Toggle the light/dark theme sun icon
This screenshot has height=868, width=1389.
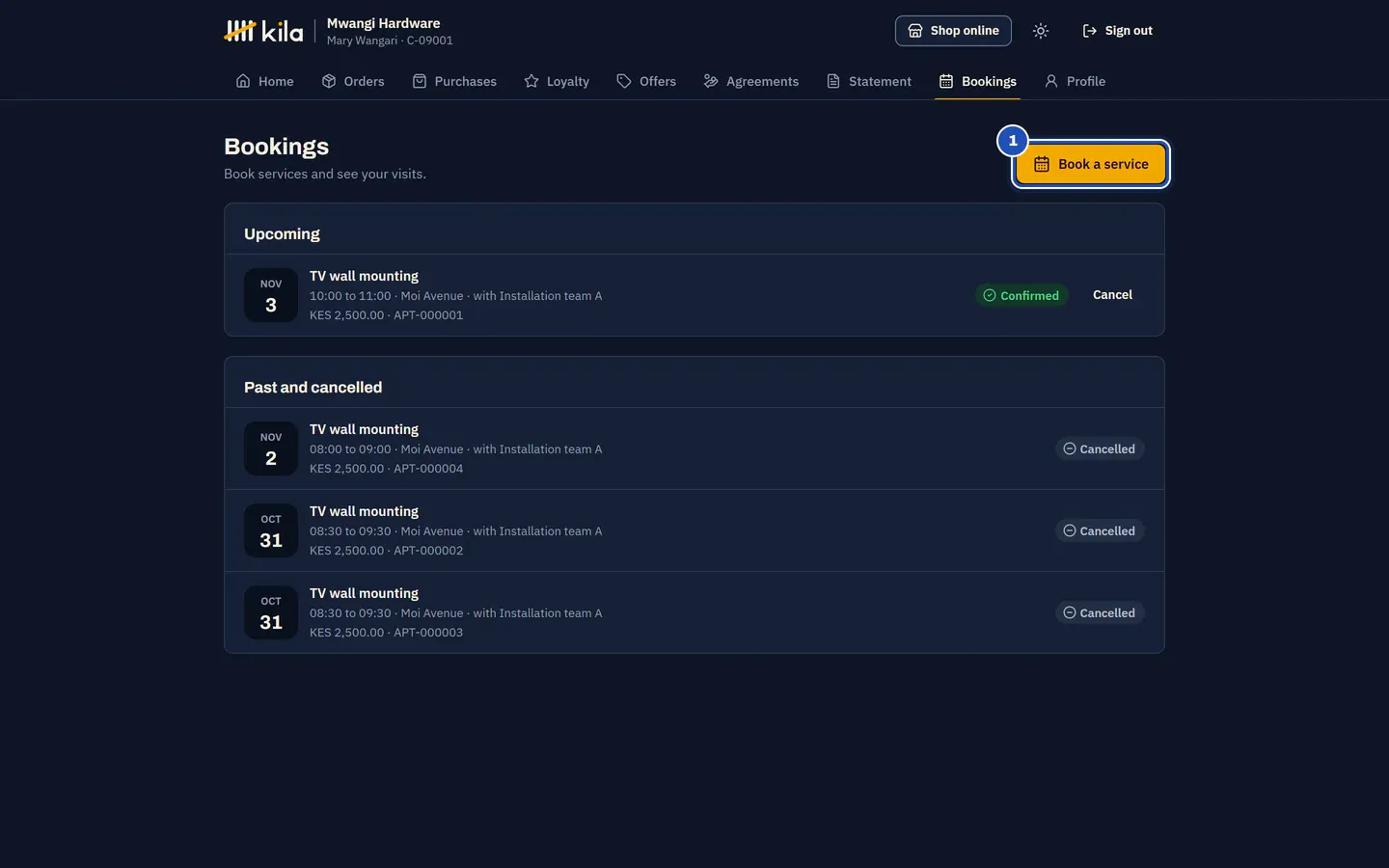click(1041, 31)
